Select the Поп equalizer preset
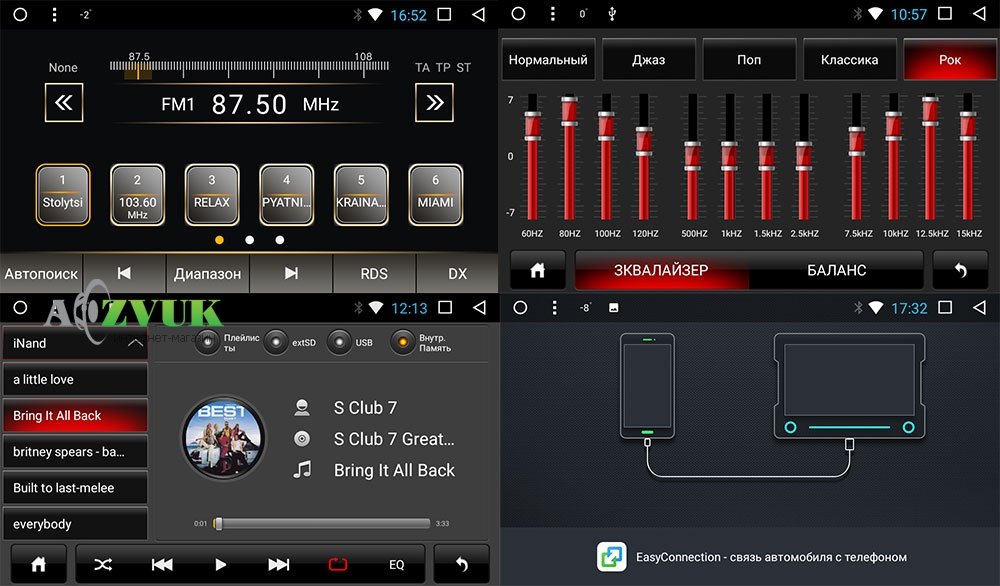The height and width of the screenshot is (586, 1000). (x=749, y=59)
